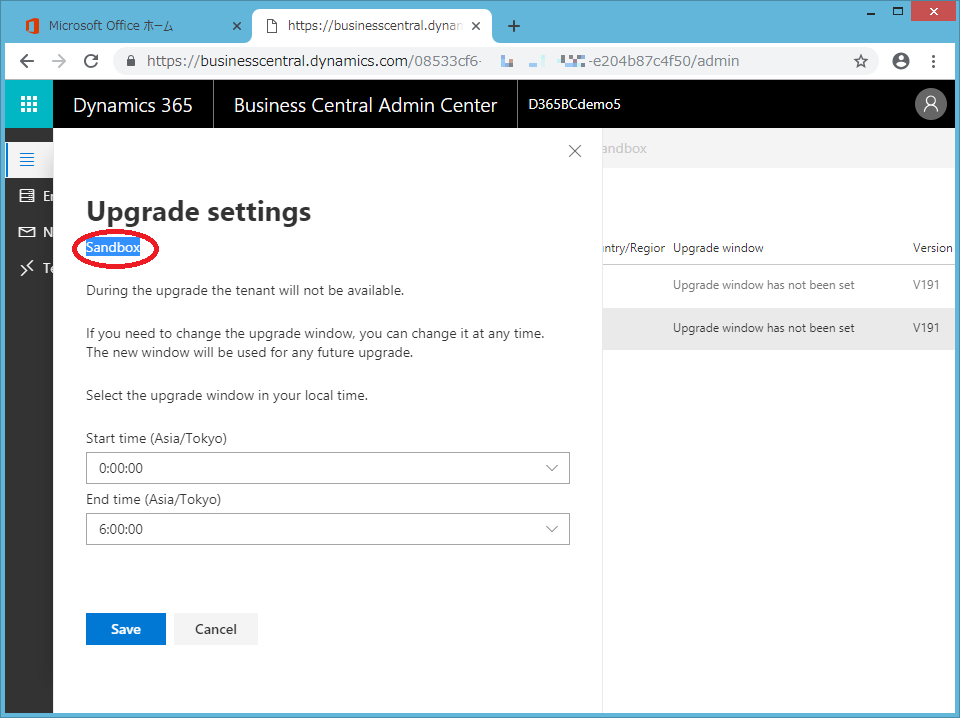Open the Chrome profile icon
The width and height of the screenshot is (960, 718).
pos(901,61)
